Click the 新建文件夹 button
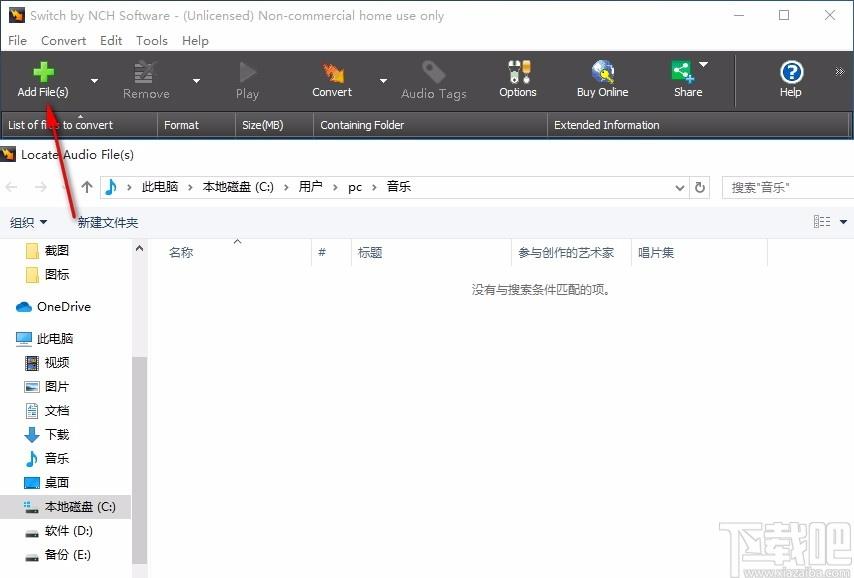Image resolution: width=854 pixels, height=578 pixels. (108, 222)
